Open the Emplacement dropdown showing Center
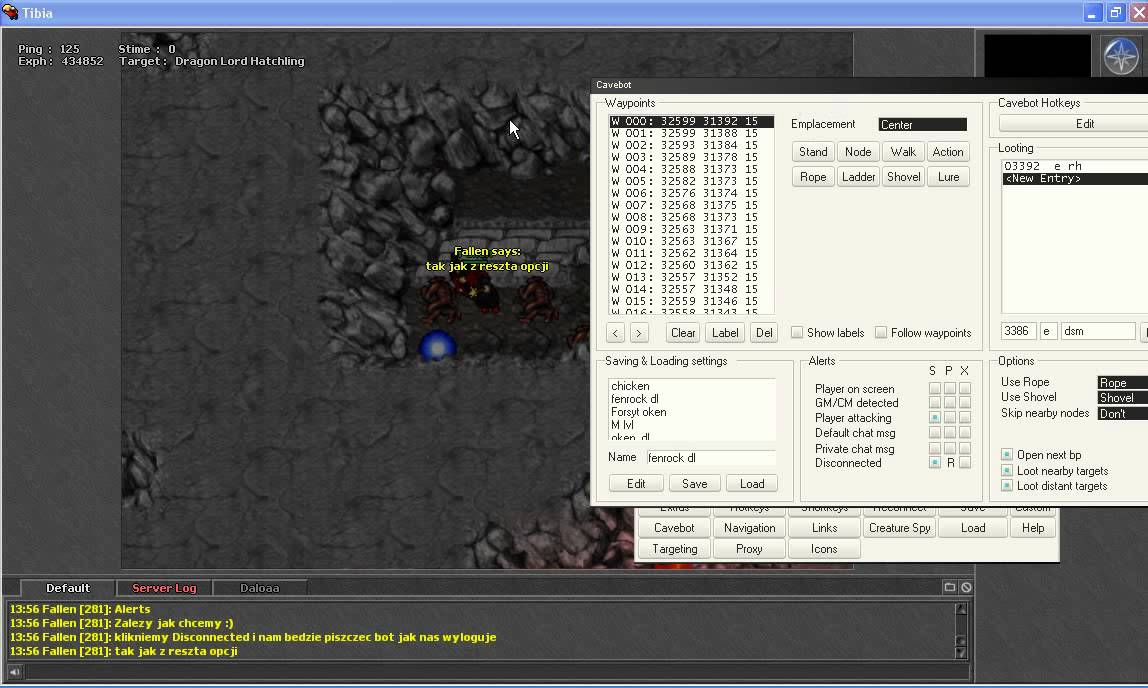 pyautogui.click(x=922, y=124)
